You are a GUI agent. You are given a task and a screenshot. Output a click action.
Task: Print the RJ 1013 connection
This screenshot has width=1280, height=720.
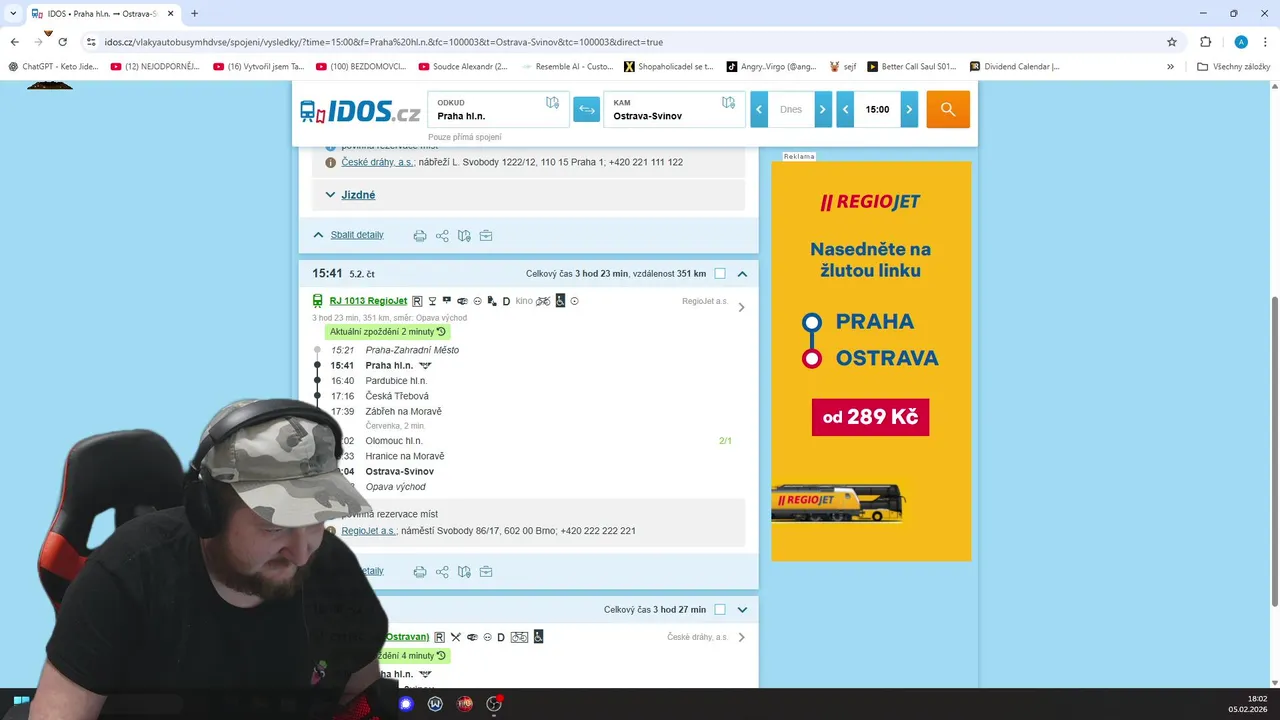pos(420,572)
